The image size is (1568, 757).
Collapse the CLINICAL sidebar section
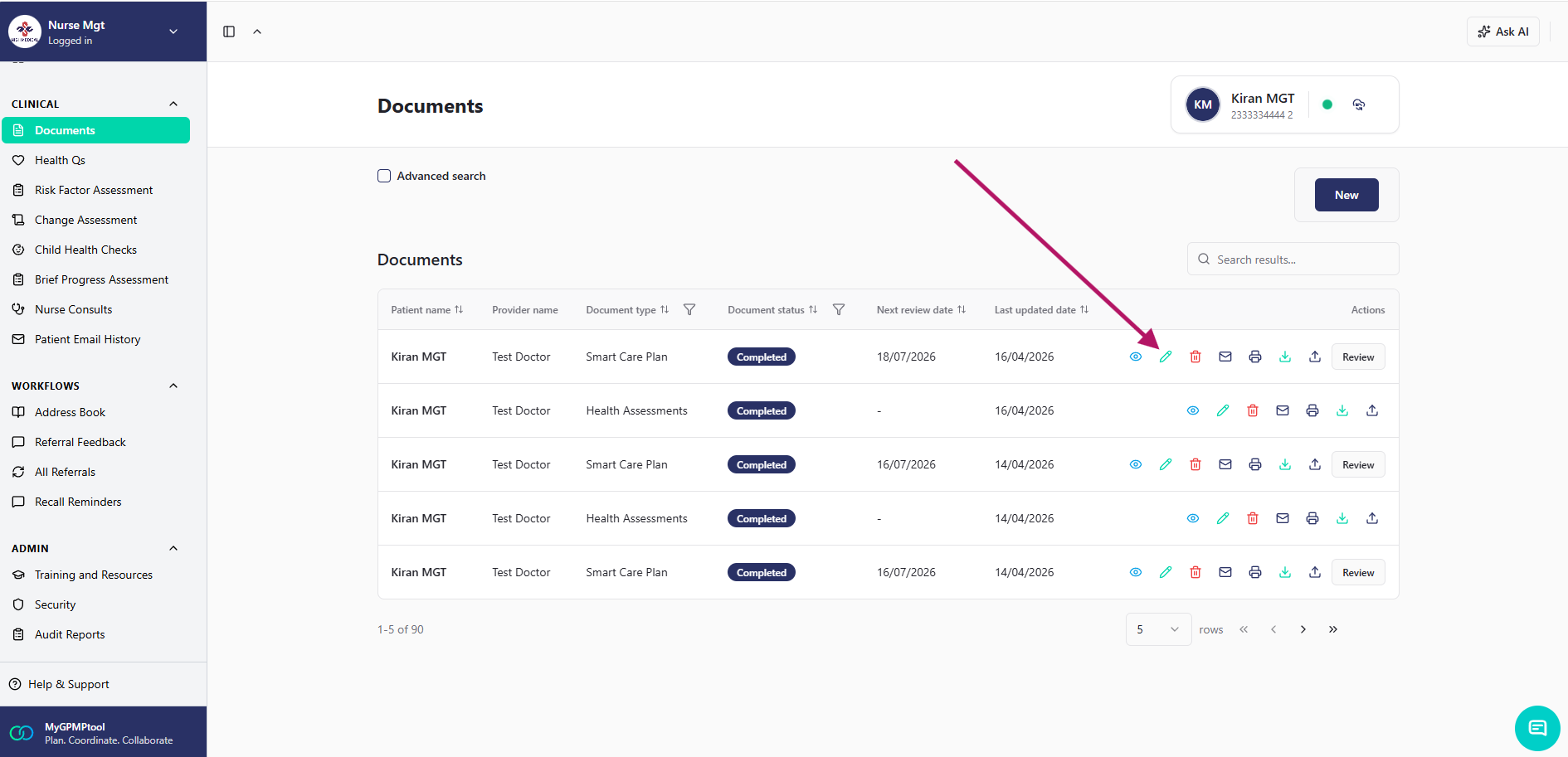(173, 104)
